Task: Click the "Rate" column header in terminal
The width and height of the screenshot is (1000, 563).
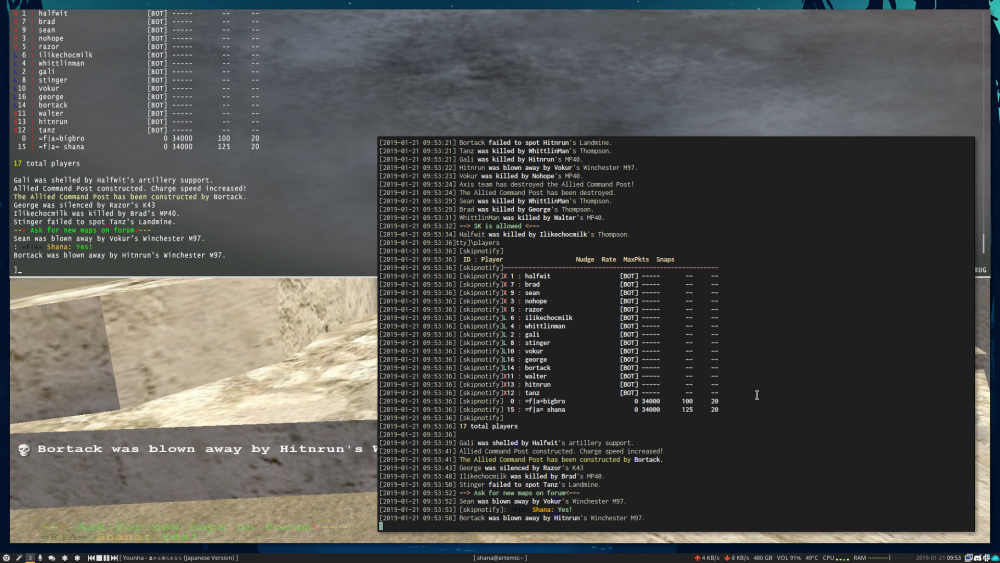Action: point(608,260)
